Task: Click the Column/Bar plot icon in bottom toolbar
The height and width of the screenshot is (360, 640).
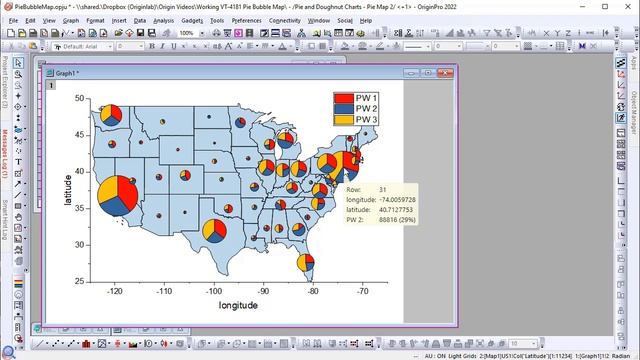Action: (x=86, y=344)
